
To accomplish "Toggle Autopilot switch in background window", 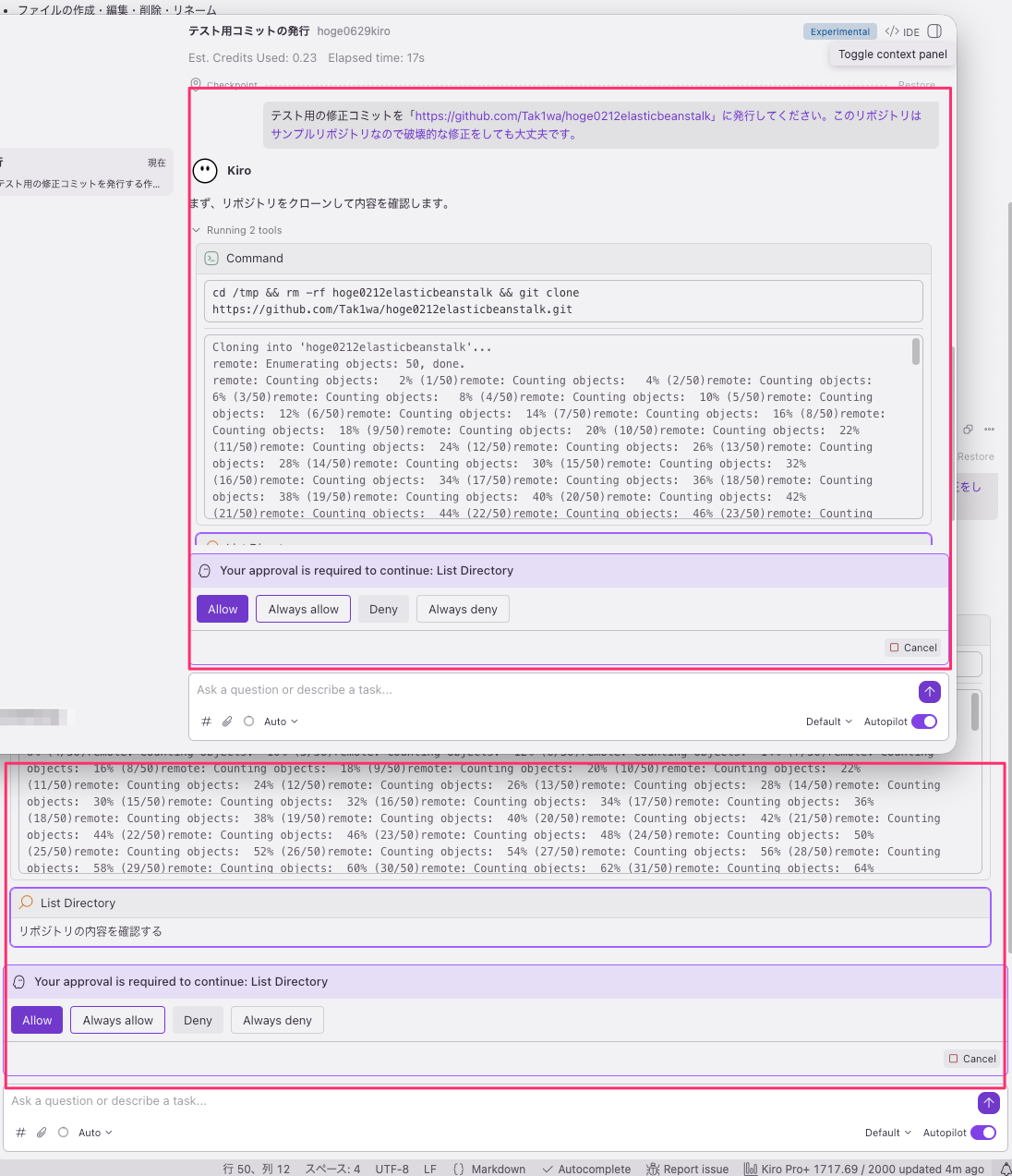I will pos(983,1133).
